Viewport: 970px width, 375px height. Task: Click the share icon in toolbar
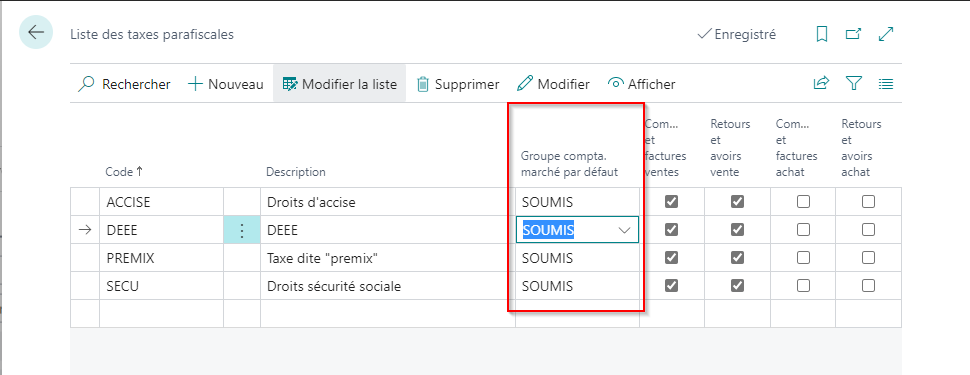click(821, 84)
